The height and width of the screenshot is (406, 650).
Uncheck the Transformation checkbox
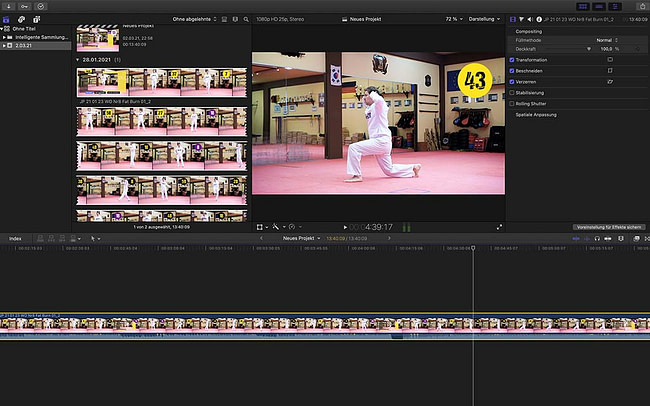pyautogui.click(x=512, y=60)
